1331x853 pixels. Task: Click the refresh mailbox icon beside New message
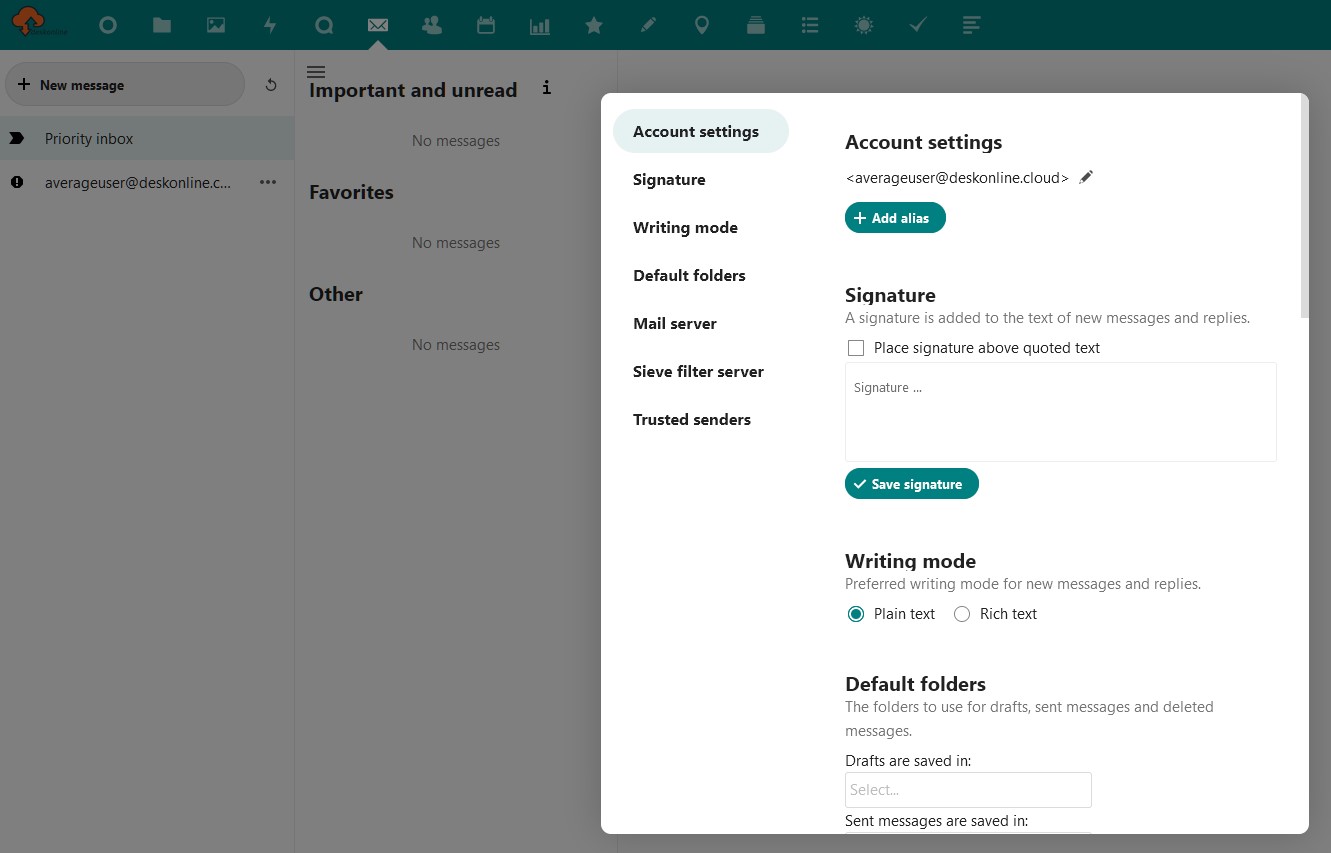pyautogui.click(x=271, y=85)
